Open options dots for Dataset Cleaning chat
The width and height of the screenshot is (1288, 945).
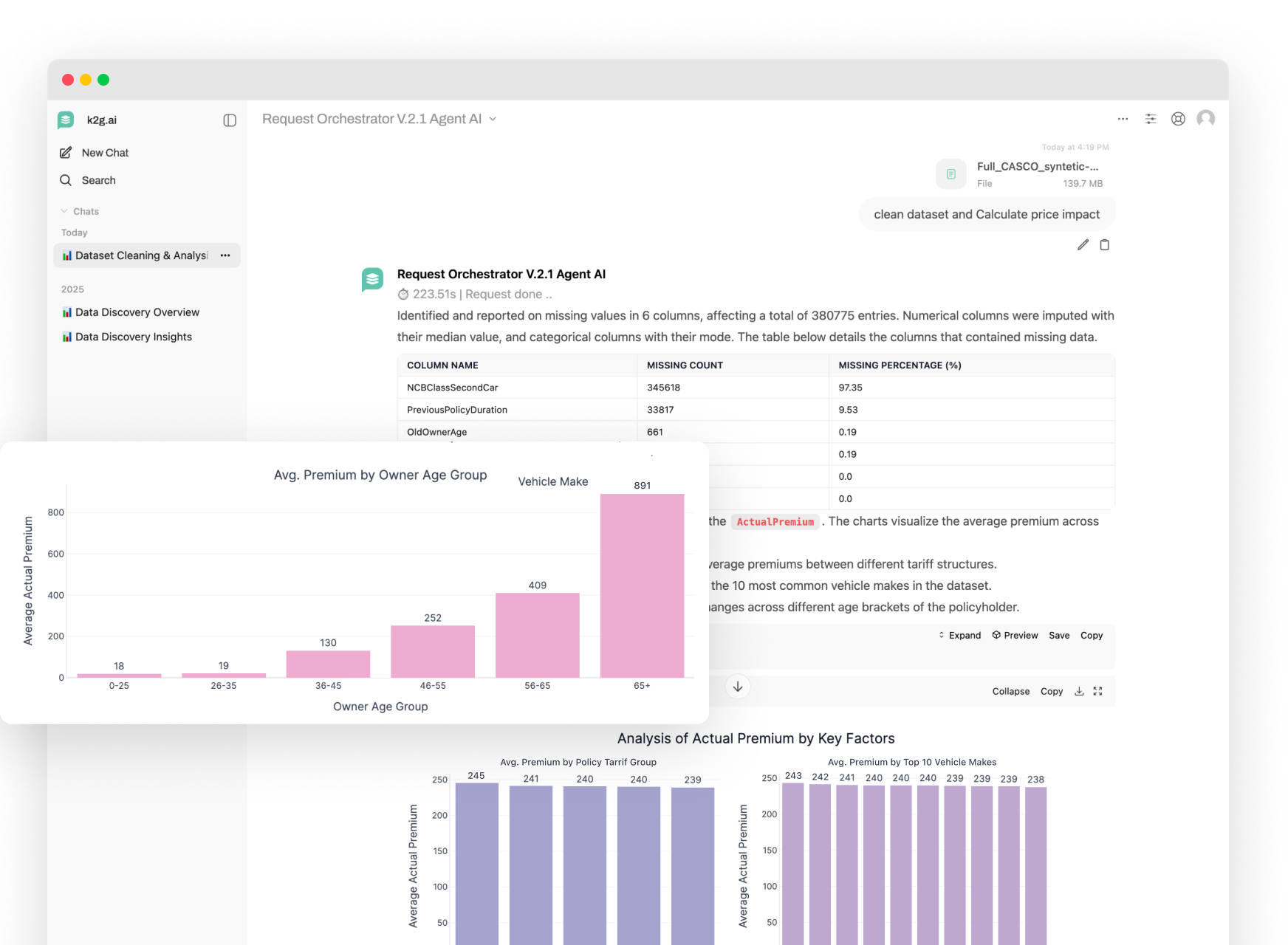click(225, 255)
